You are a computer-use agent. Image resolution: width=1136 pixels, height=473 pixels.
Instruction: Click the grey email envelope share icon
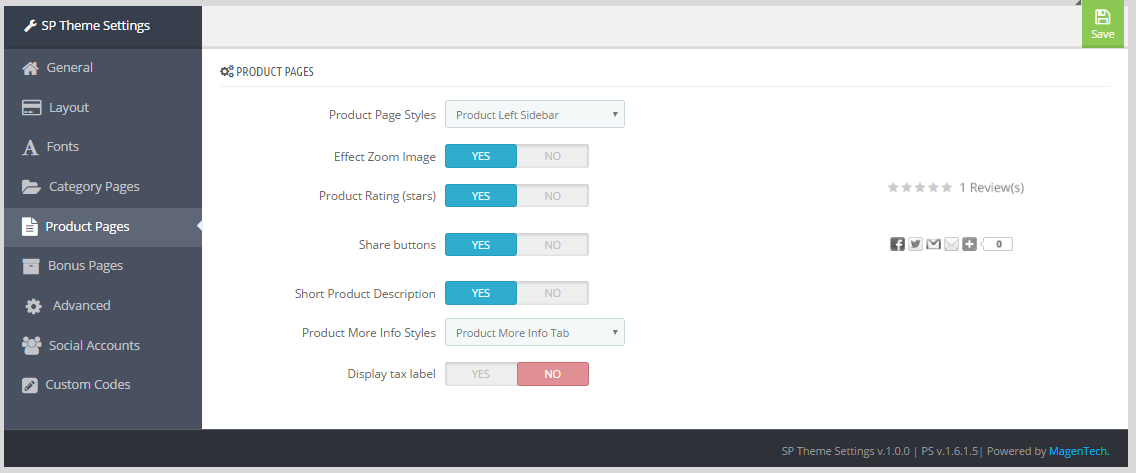[x=951, y=244]
